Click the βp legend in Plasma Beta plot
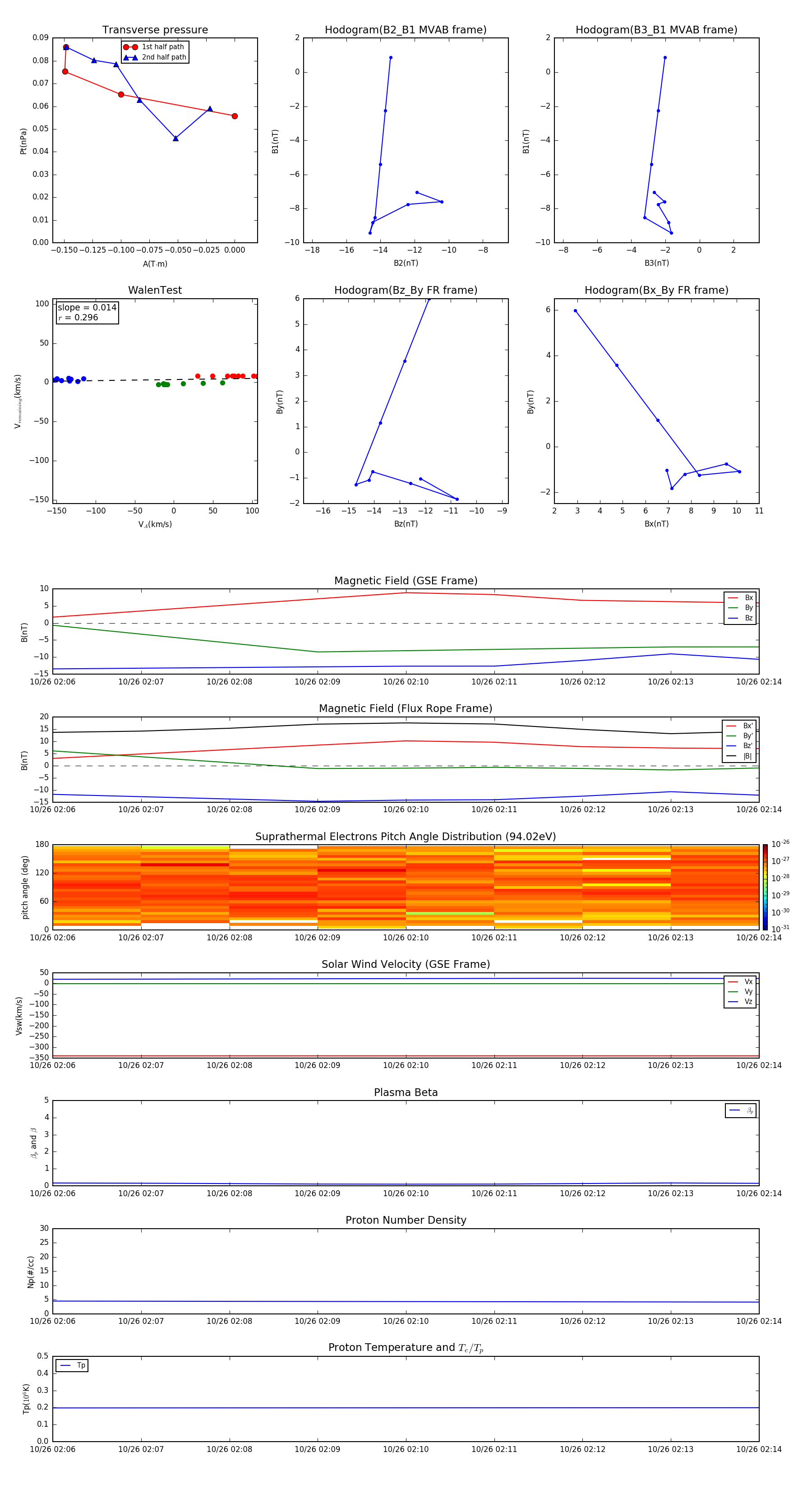This screenshot has width=812, height=1489. 741,1110
